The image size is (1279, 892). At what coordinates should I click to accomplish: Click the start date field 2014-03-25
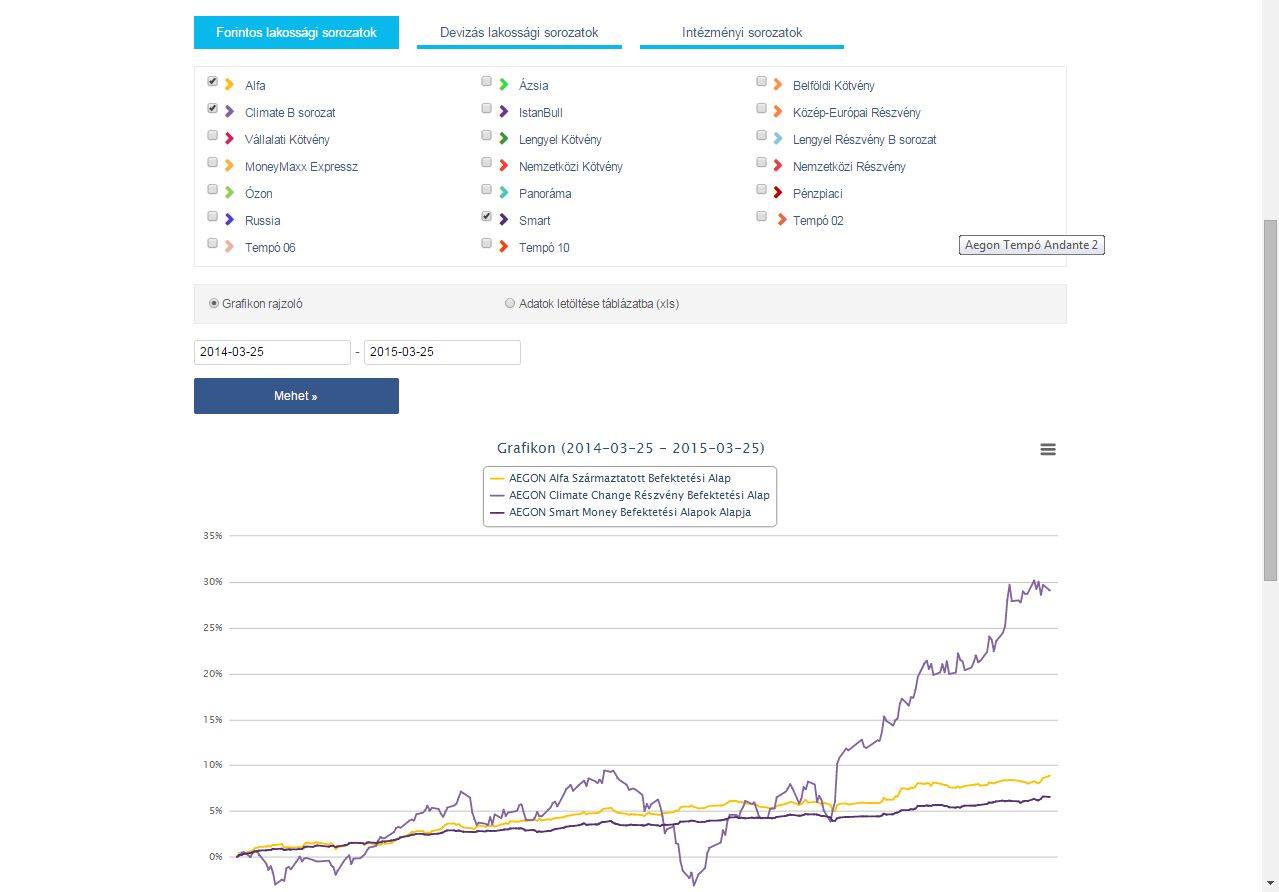(272, 352)
